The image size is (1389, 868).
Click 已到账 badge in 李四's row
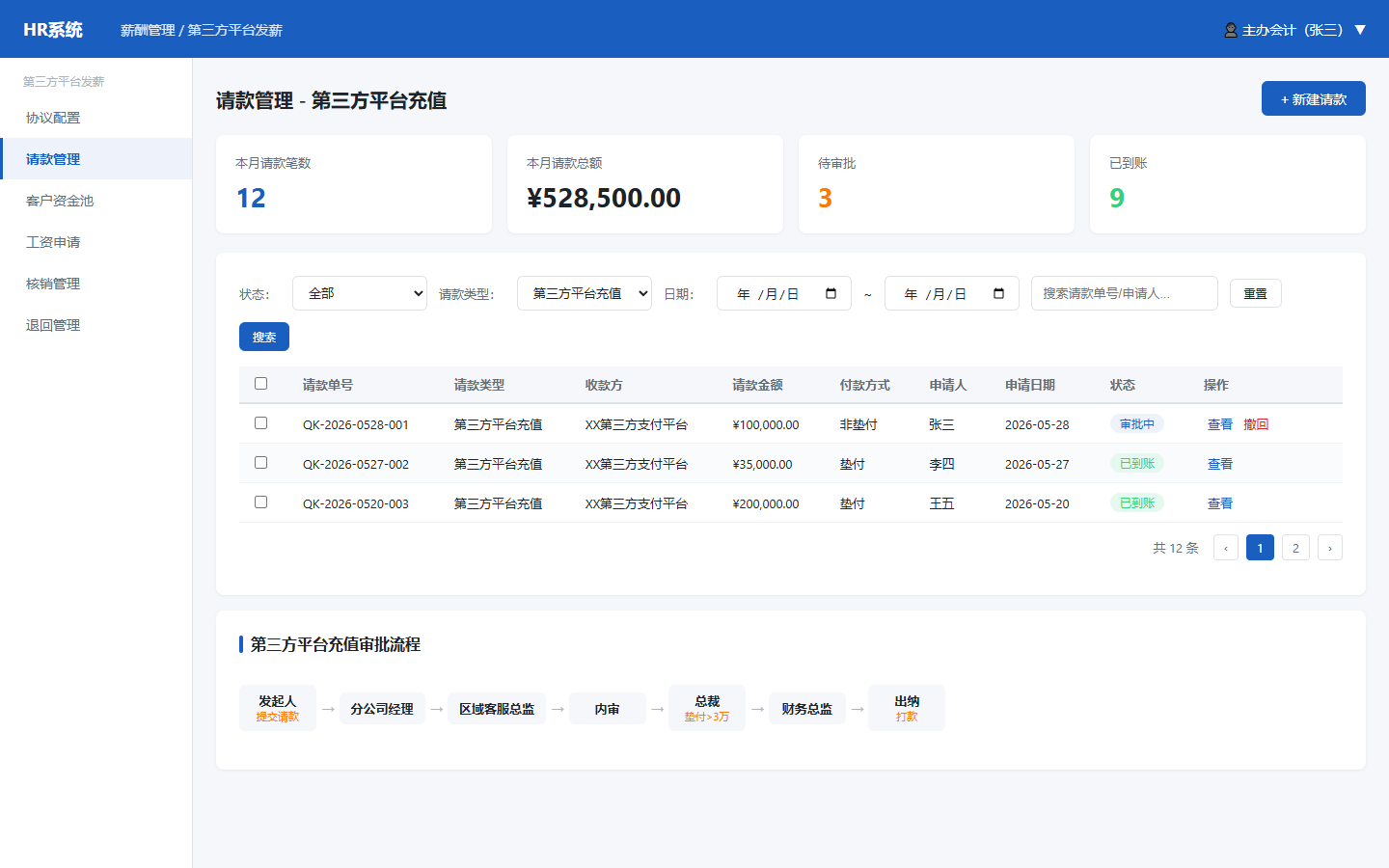(x=1137, y=463)
